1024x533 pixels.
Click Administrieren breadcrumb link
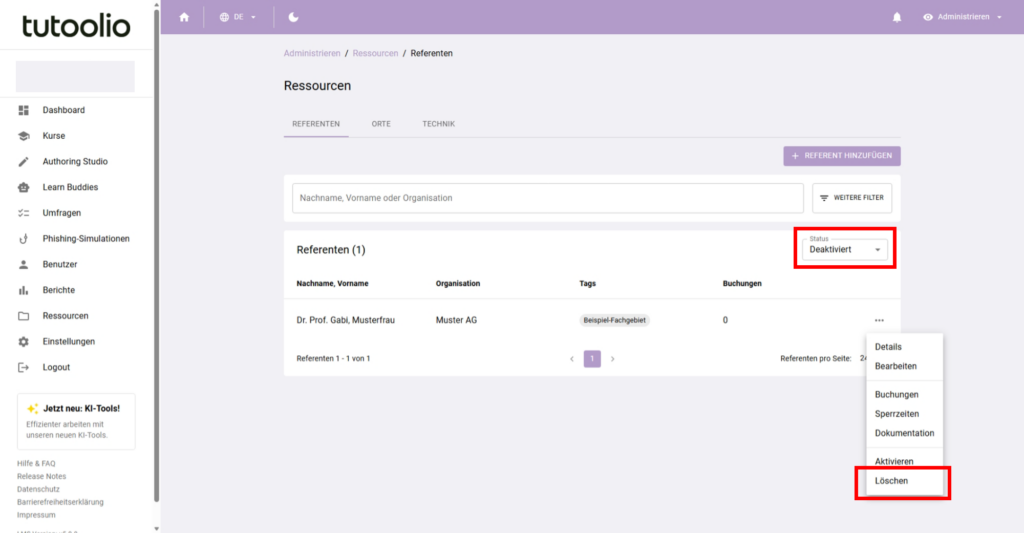312,54
